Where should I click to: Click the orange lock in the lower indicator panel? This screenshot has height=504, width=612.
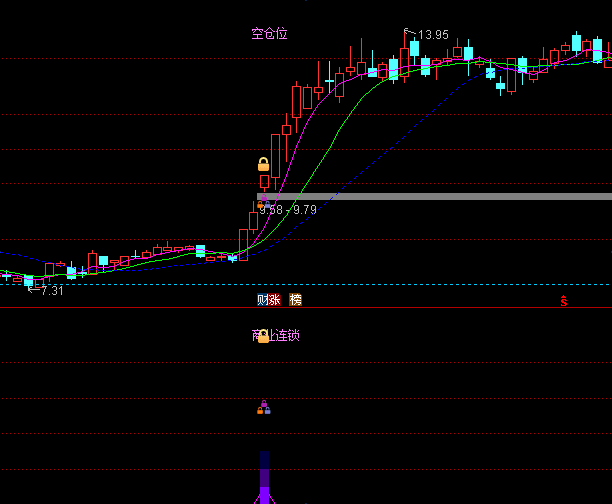point(260,410)
